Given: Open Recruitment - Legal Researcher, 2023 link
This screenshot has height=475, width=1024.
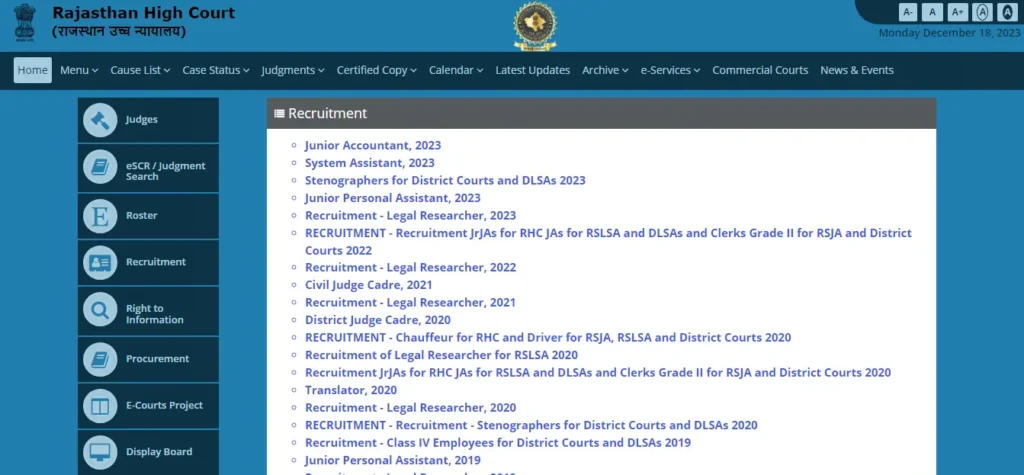Looking at the screenshot, I should tap(410, 216).
